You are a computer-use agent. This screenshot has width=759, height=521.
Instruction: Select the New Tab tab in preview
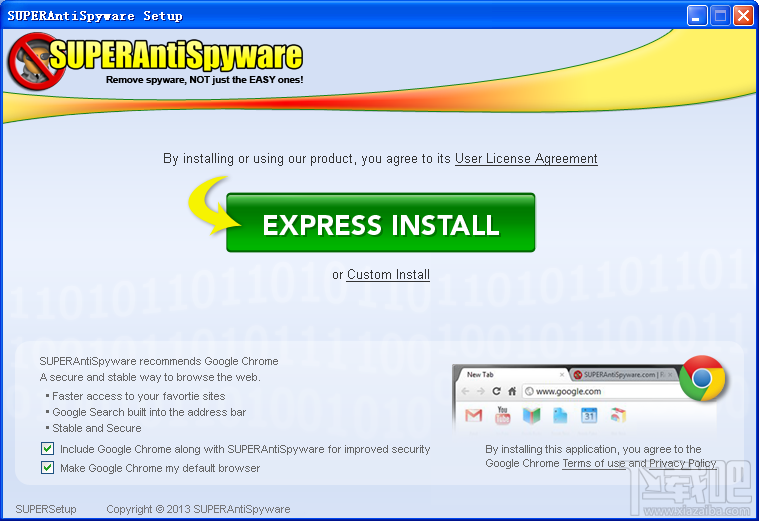(x=513, y=375)
